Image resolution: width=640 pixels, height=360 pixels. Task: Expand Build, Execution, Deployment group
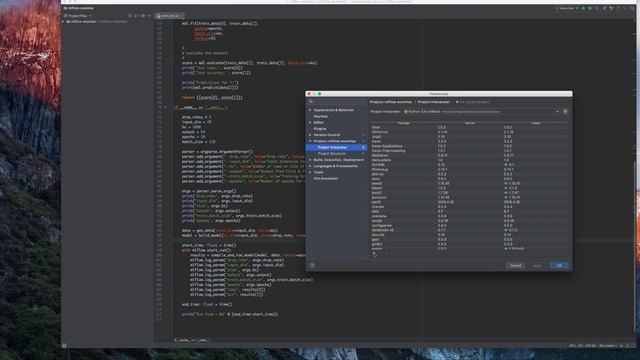[310, 160]
